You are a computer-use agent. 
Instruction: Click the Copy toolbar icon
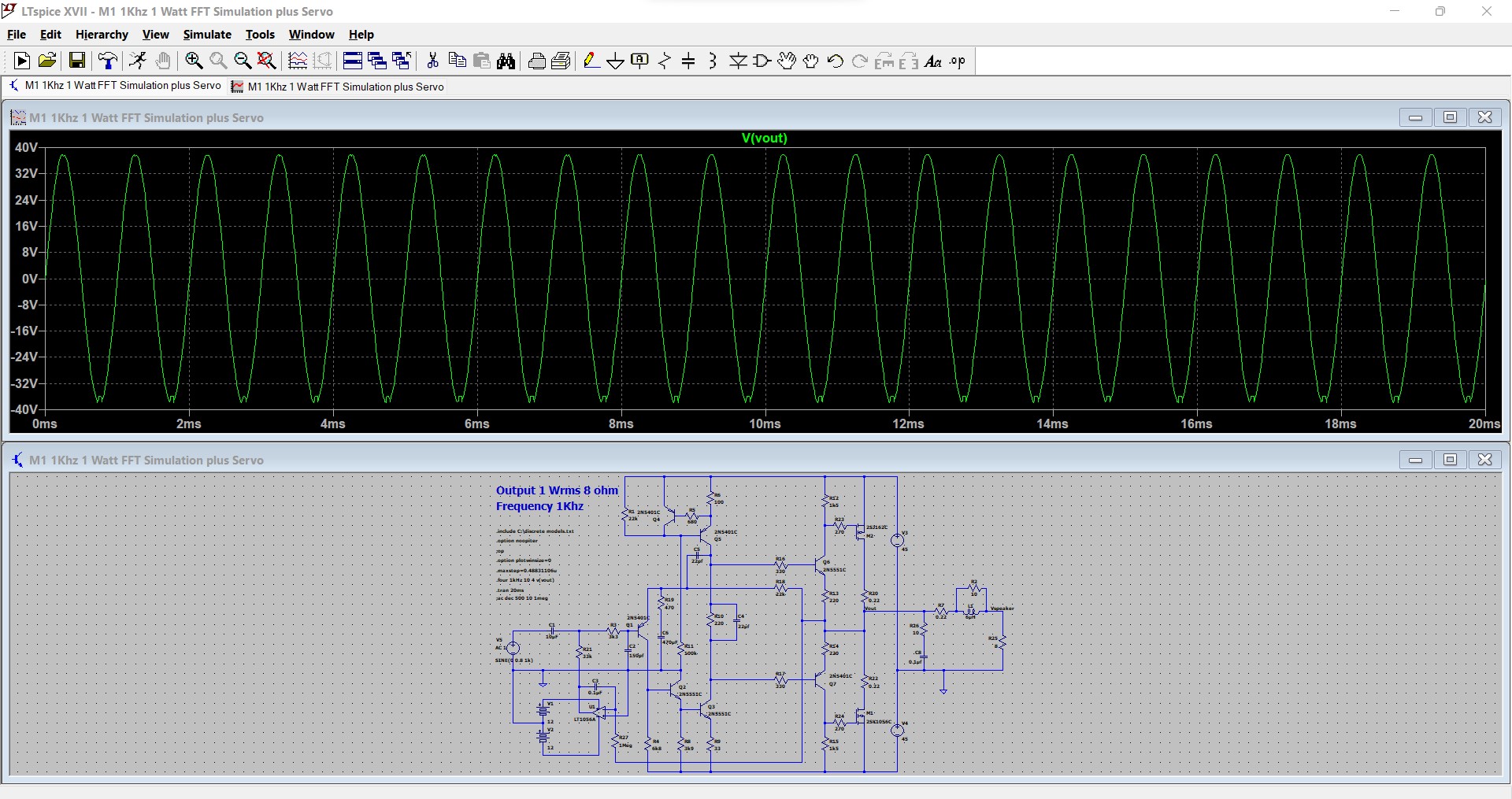(457, 61)
